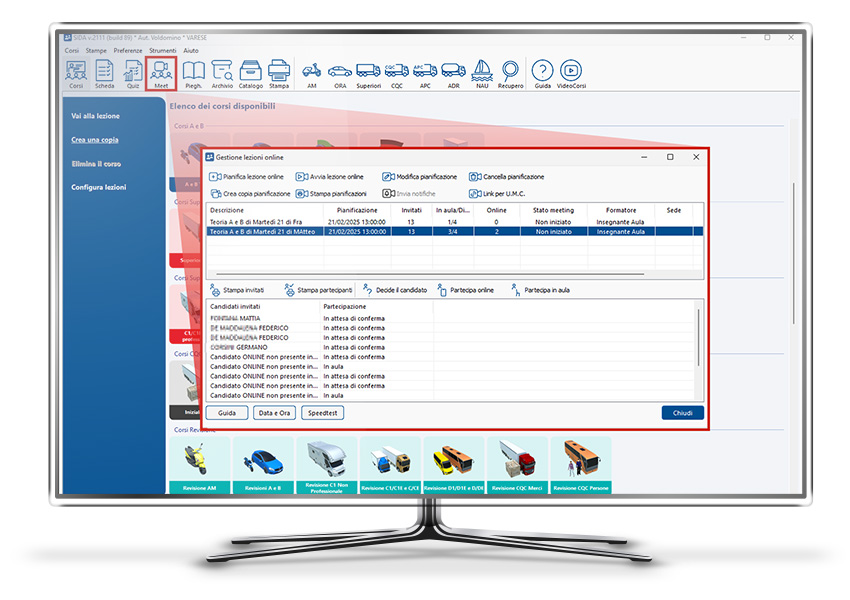Click Pianifica lezione online
Viewport: 850px width, 600px height.
click(246, 177)
